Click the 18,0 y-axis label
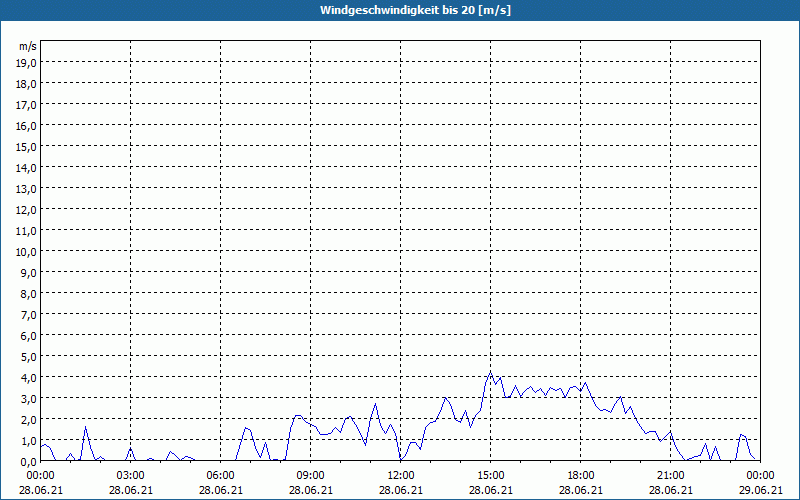800x500 pixels. (27, 84)
